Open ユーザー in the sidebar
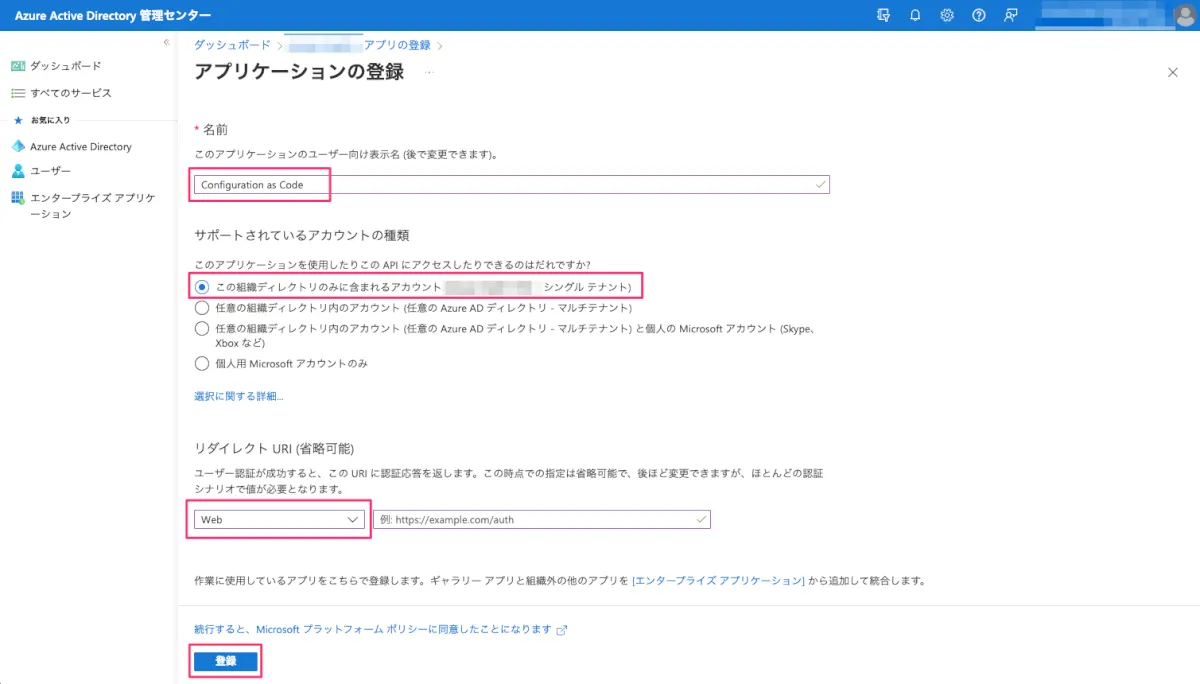The image size is (1200, 684). (51, 171)
